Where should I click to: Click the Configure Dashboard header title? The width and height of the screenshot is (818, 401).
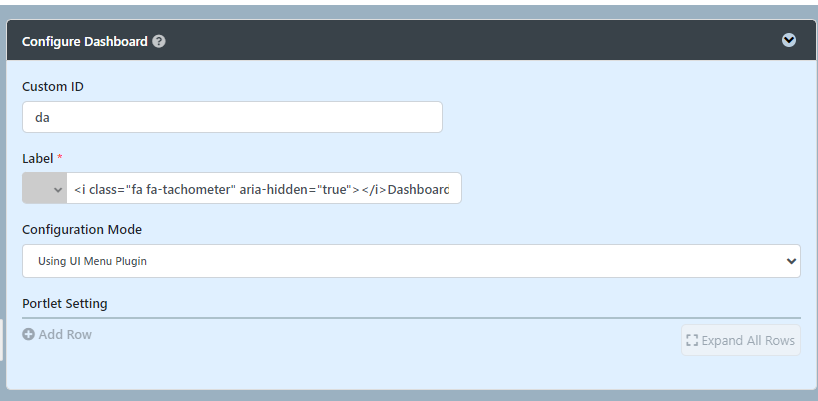pyautogui.click(x=84, y=42)
